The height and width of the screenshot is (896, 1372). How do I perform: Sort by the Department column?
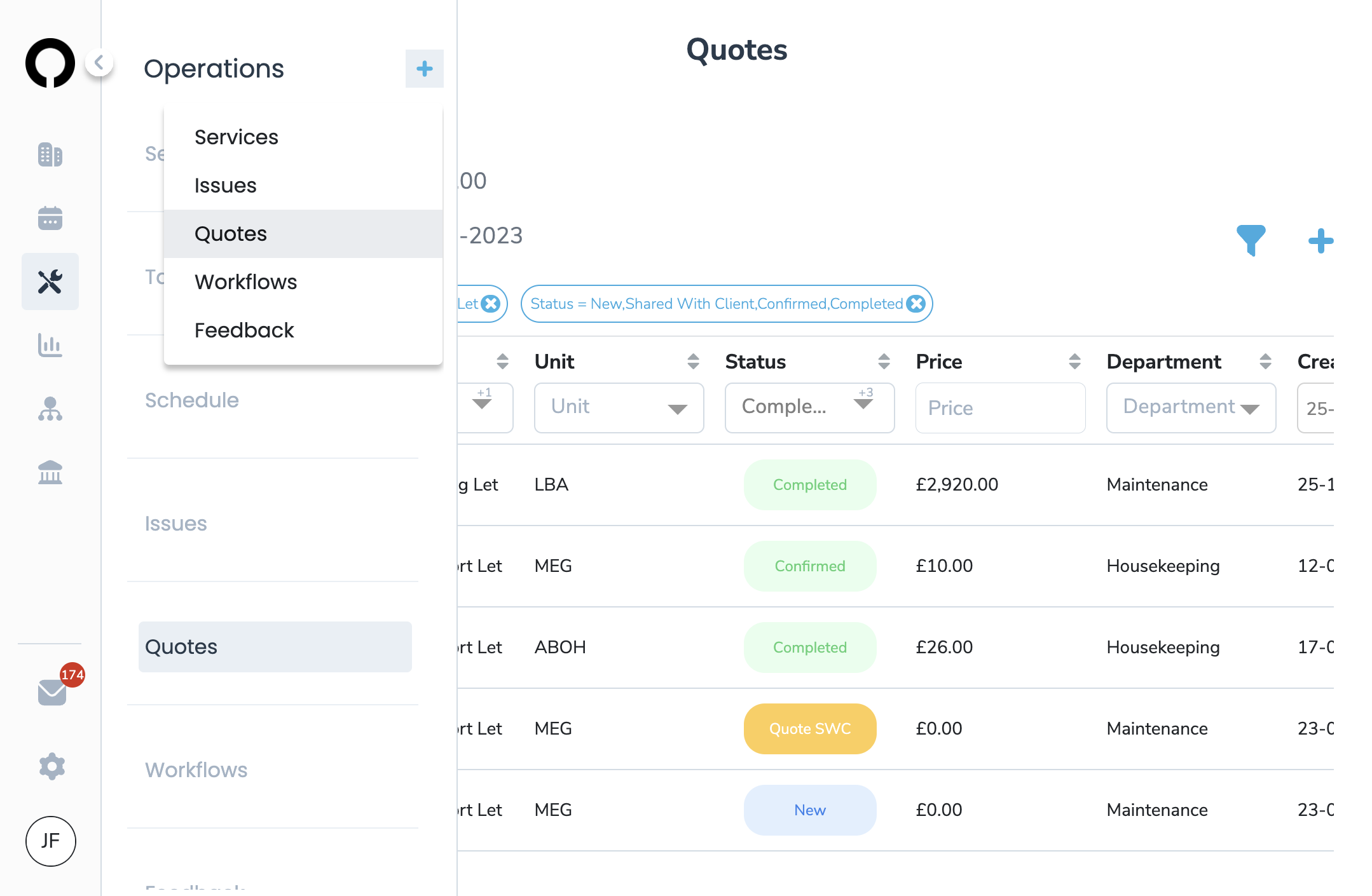coord(1266,362)
